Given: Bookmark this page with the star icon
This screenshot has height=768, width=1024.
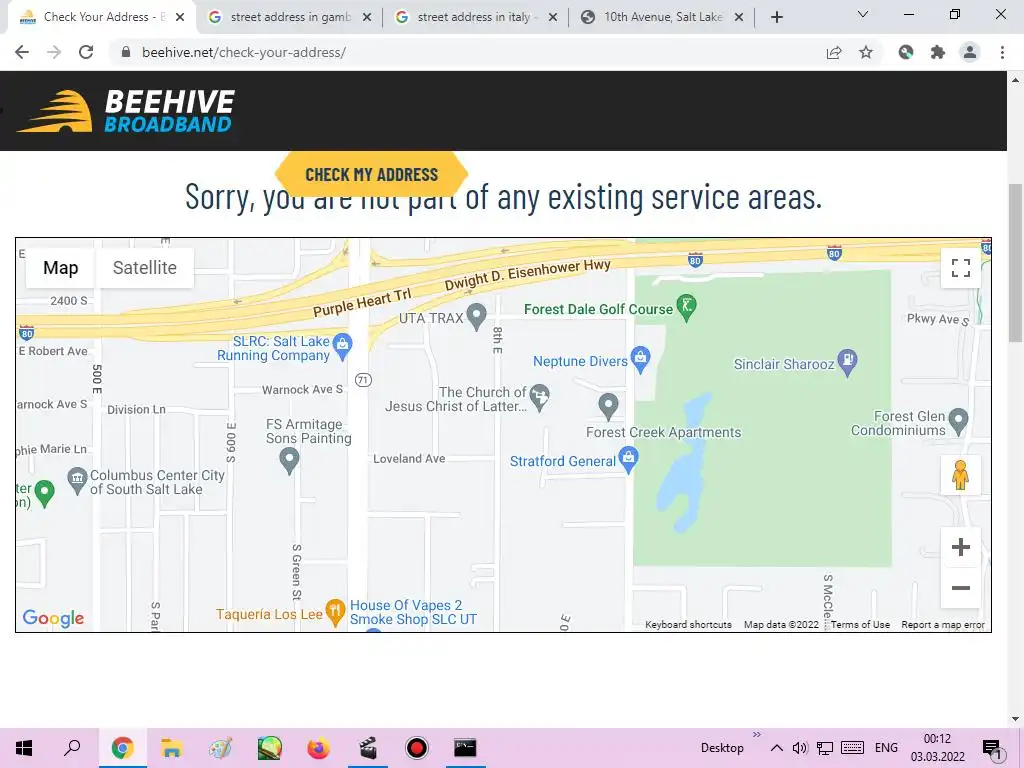Looking at the screenshot, I should (866, 52).
